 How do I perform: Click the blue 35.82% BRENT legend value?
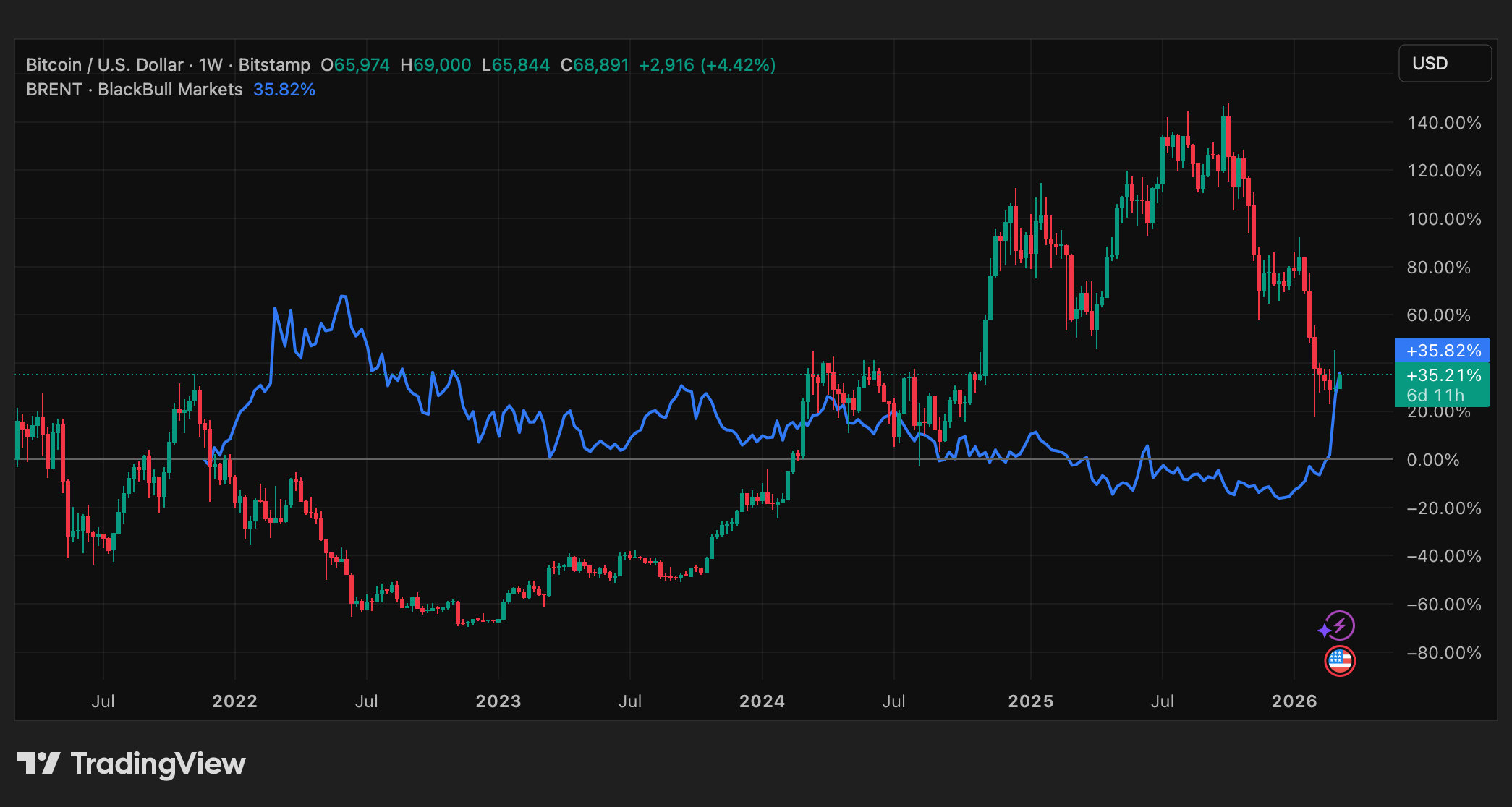[x=284, y=90]
